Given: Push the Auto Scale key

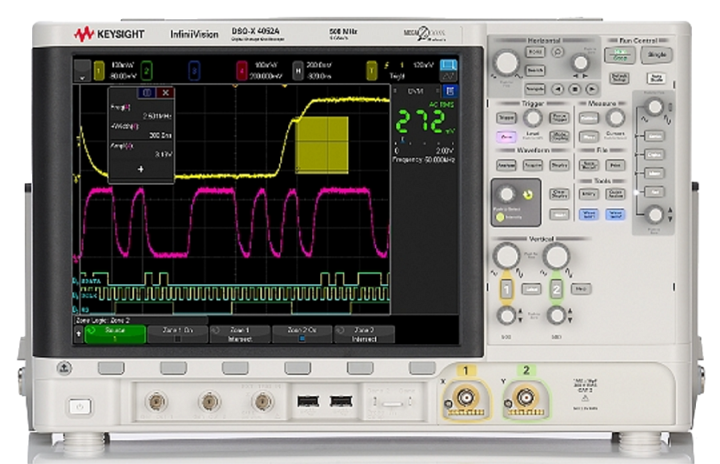Looking at the screenshot, I should coord(656,78).
